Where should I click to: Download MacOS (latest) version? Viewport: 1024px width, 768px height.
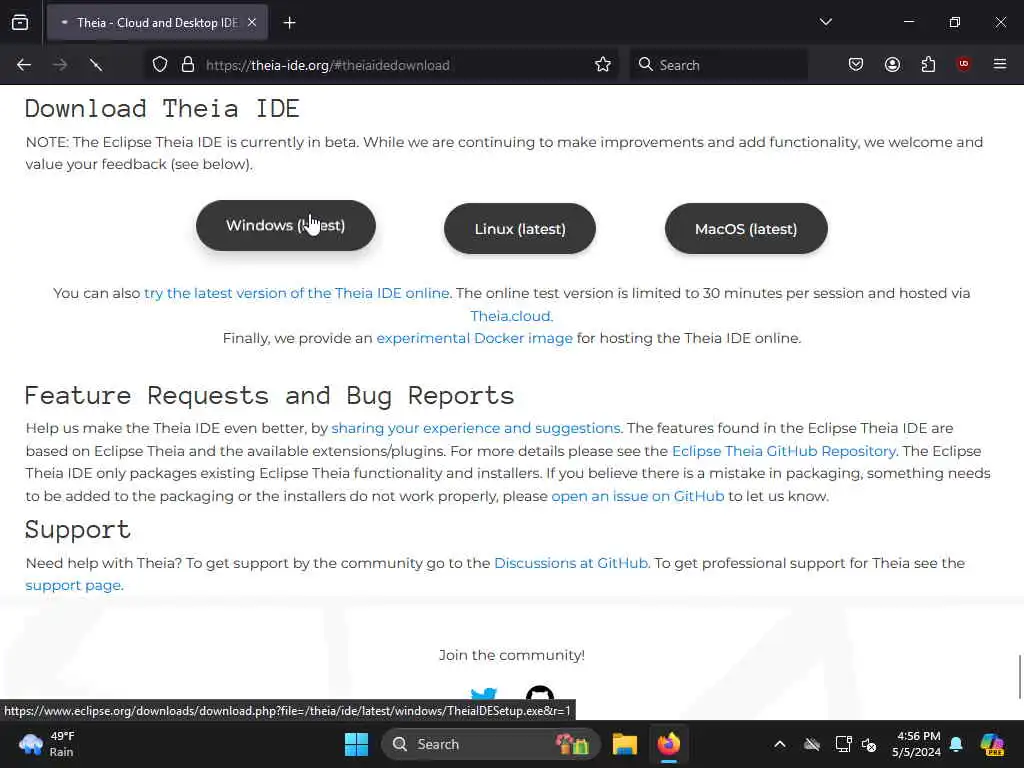pos(746,229)
